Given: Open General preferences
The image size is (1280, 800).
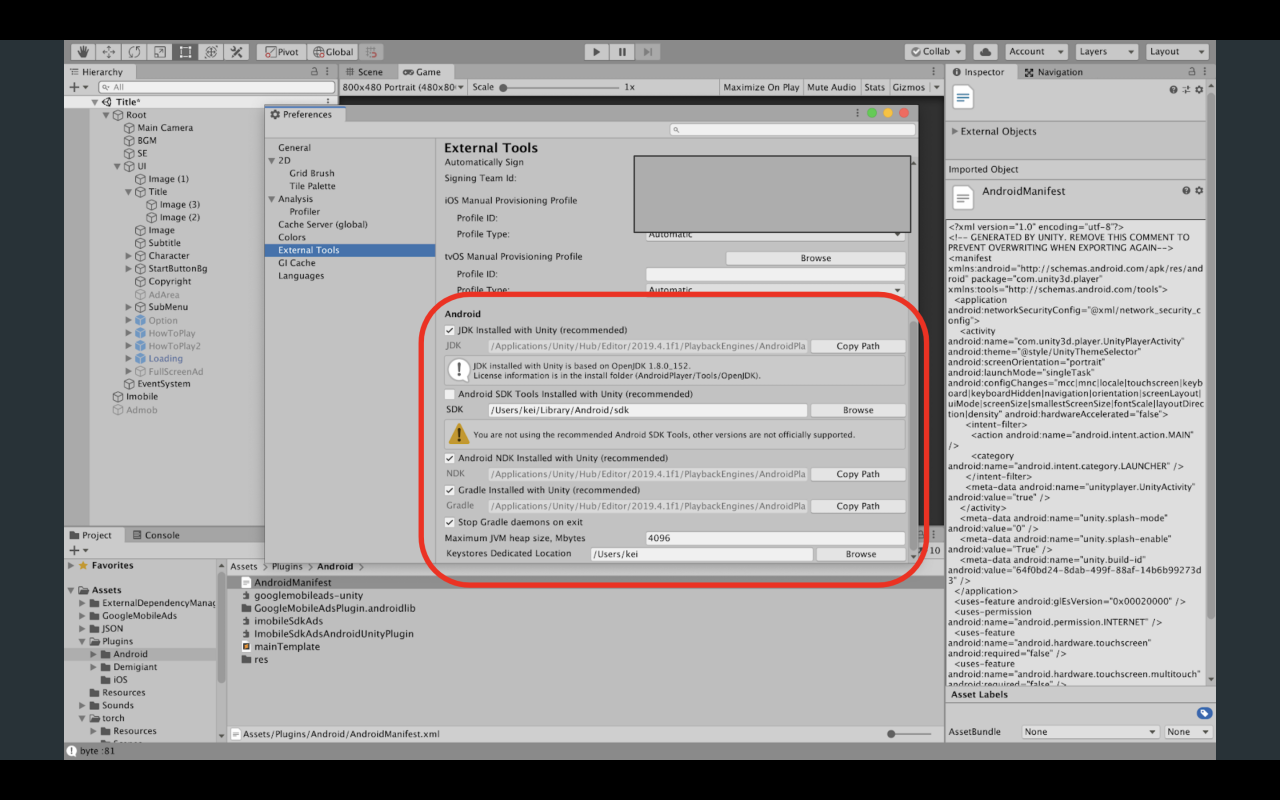Looking at the screenshot, I should [x=294, y=148].
